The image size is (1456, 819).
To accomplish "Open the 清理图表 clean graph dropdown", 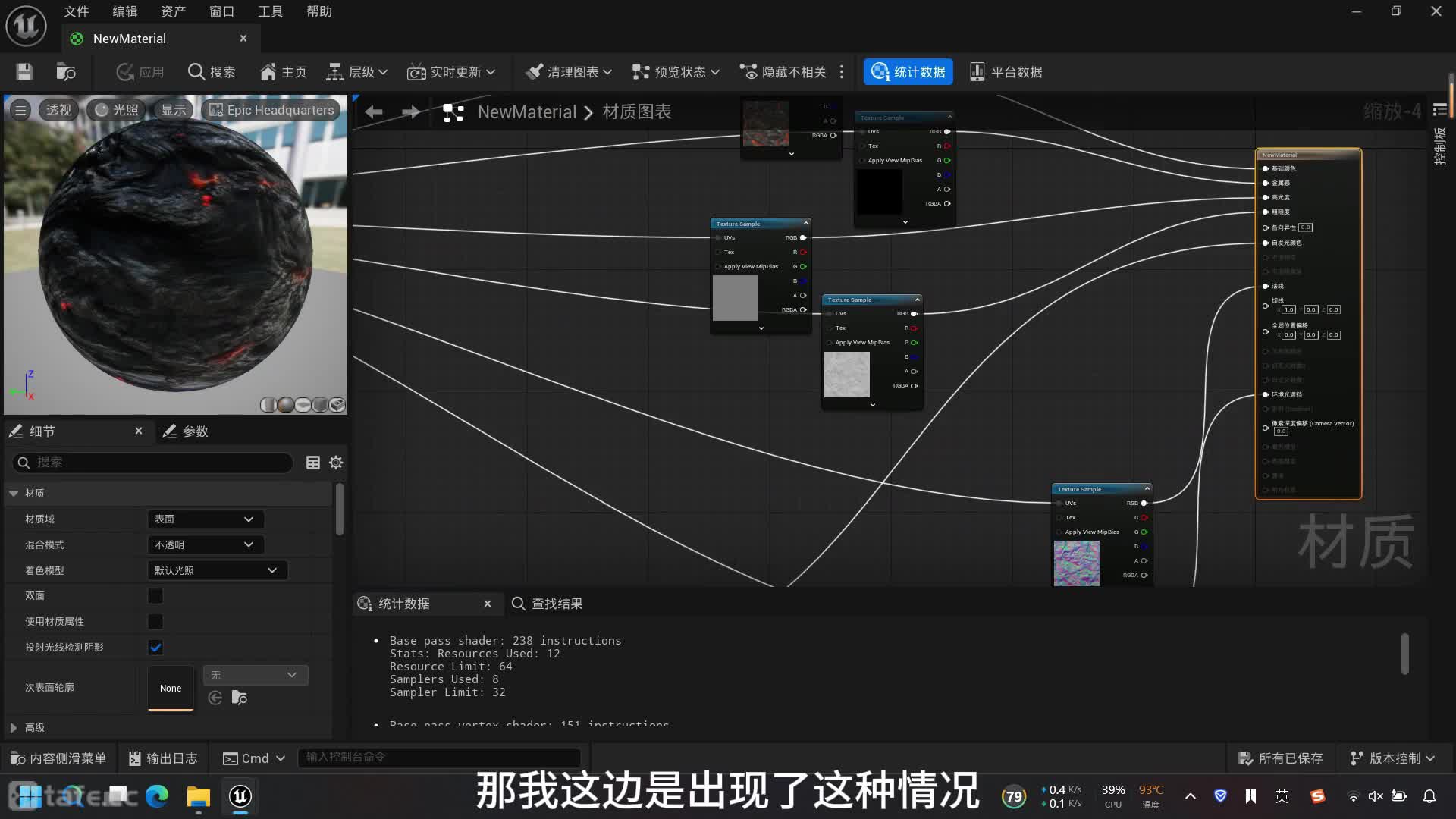I will 569,72.
